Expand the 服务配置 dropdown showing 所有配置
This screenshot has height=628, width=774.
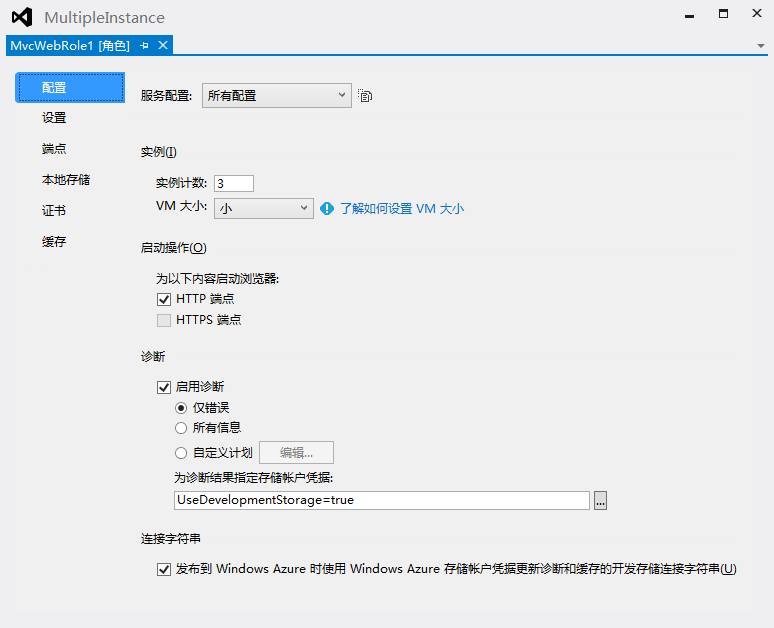click(x=276, y=96)
